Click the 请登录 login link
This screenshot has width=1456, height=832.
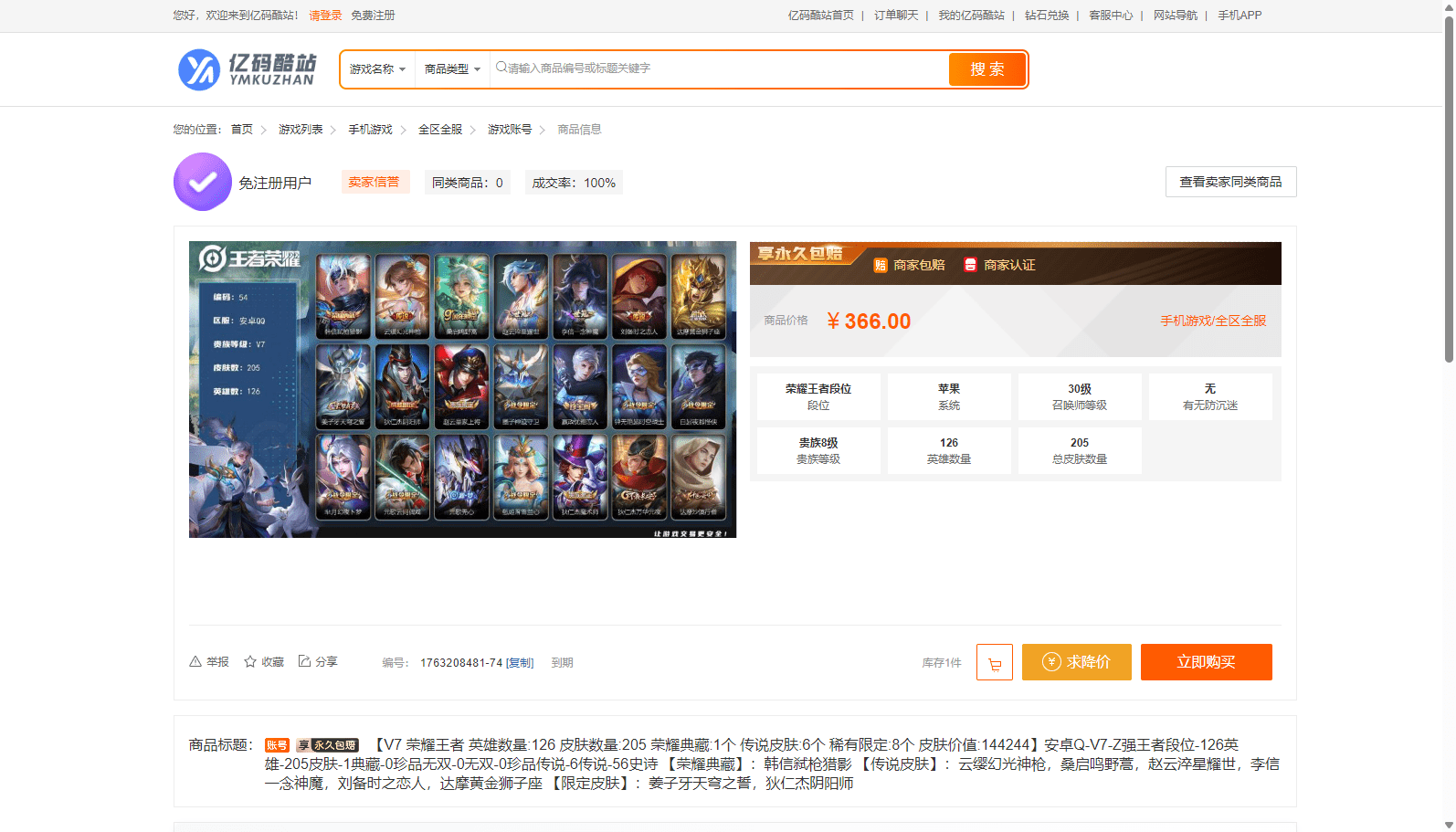325,16
